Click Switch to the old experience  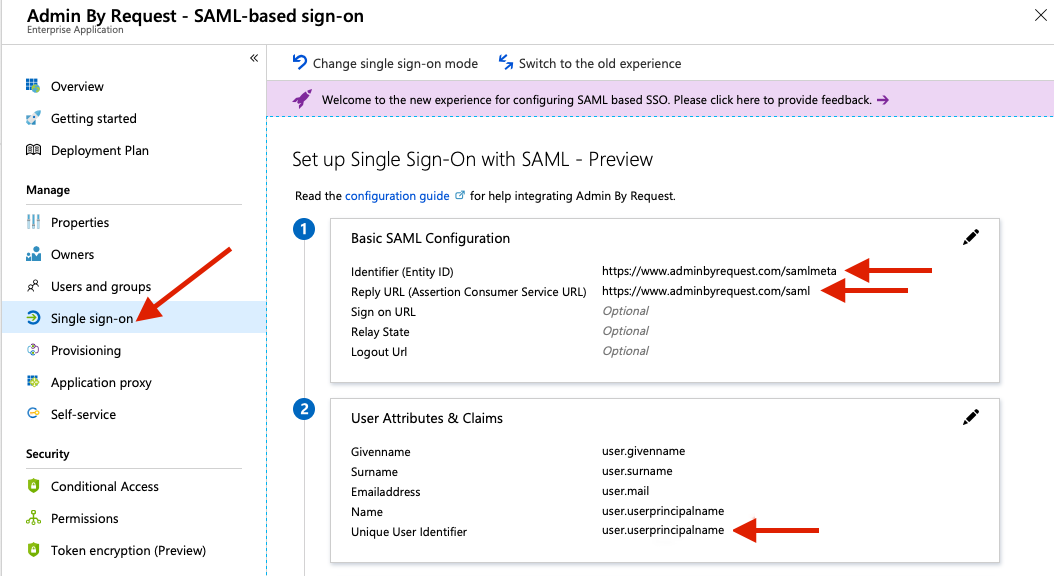point(589,63)
